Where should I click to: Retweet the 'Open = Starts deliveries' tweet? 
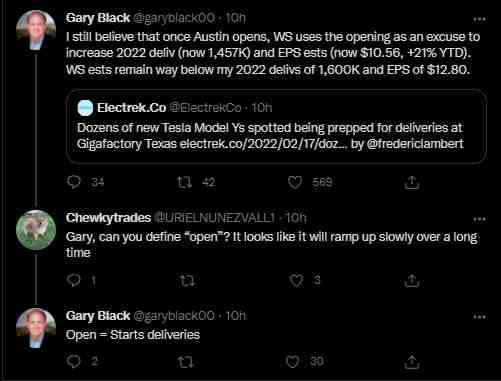tap(185, 362)
